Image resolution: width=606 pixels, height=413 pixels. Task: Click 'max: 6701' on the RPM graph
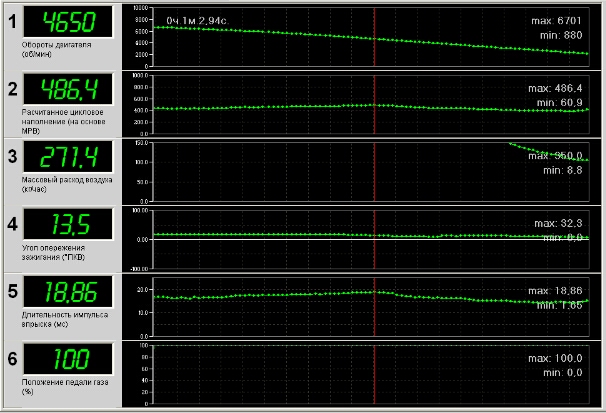tap(556, 20)
